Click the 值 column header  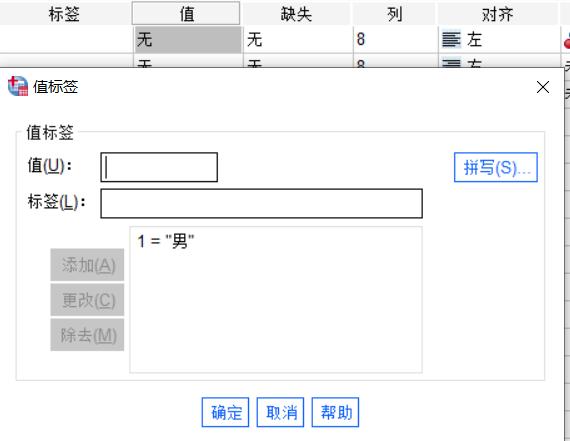click(x=186, y=13)
